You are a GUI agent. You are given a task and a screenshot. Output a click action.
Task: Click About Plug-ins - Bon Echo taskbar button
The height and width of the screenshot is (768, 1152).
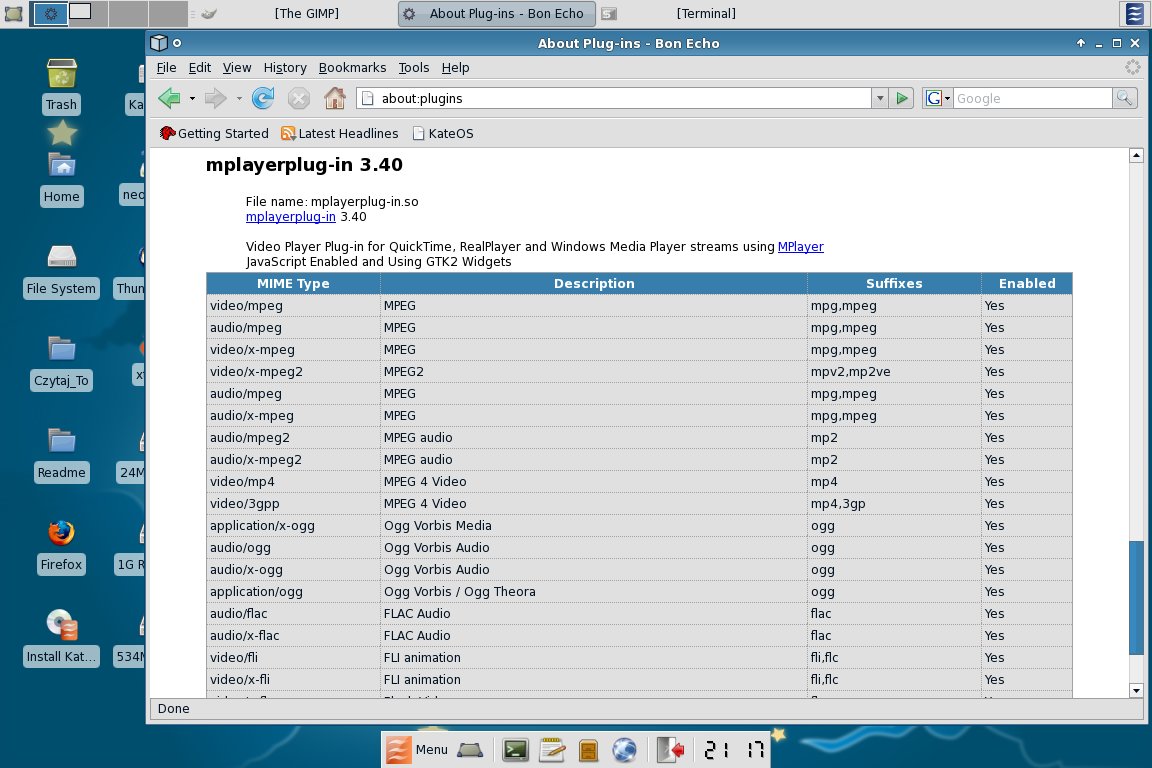point(495,13)
